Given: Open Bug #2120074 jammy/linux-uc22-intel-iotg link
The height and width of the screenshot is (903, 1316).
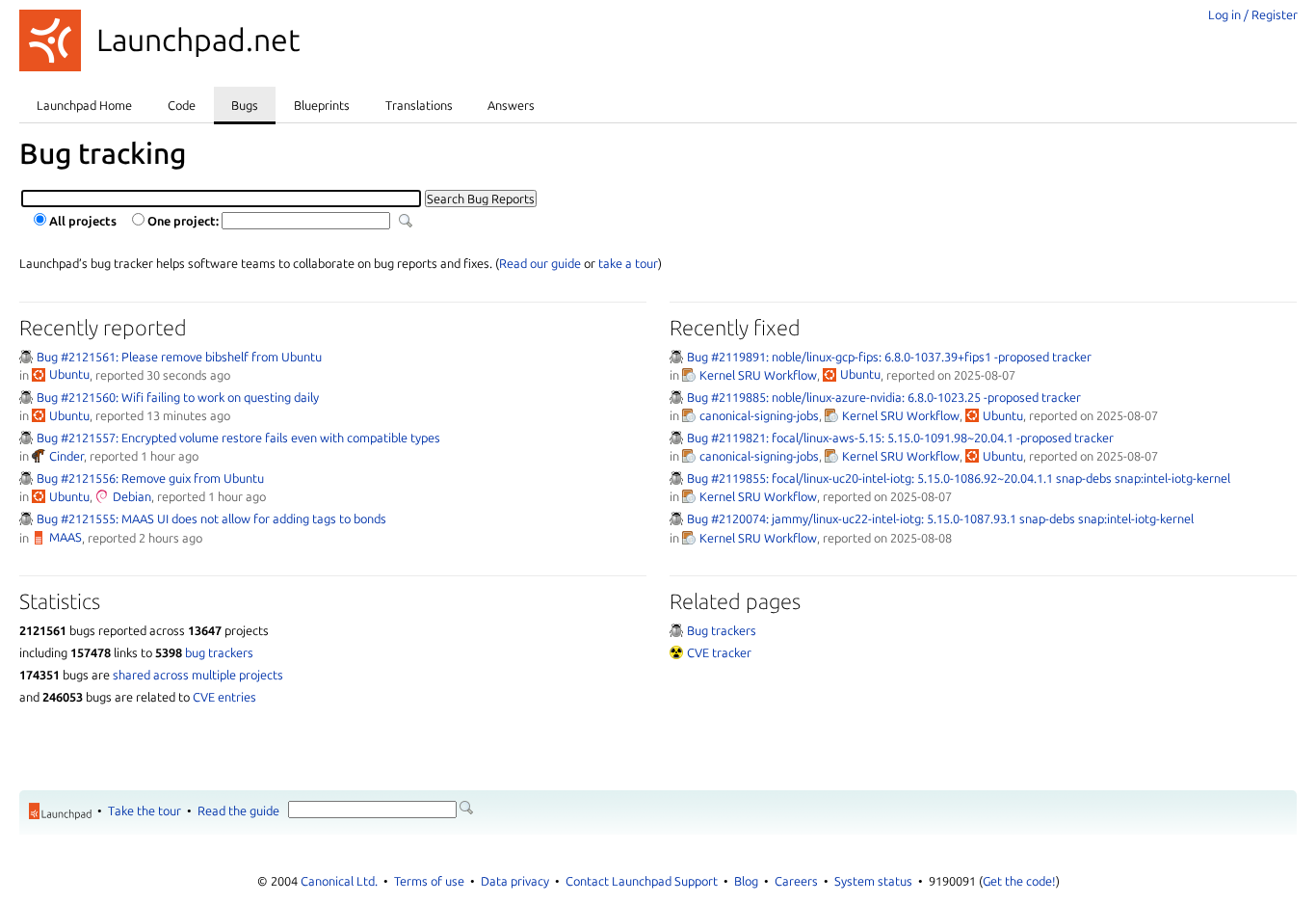Looking at the screenshot, I should [940, 518].
